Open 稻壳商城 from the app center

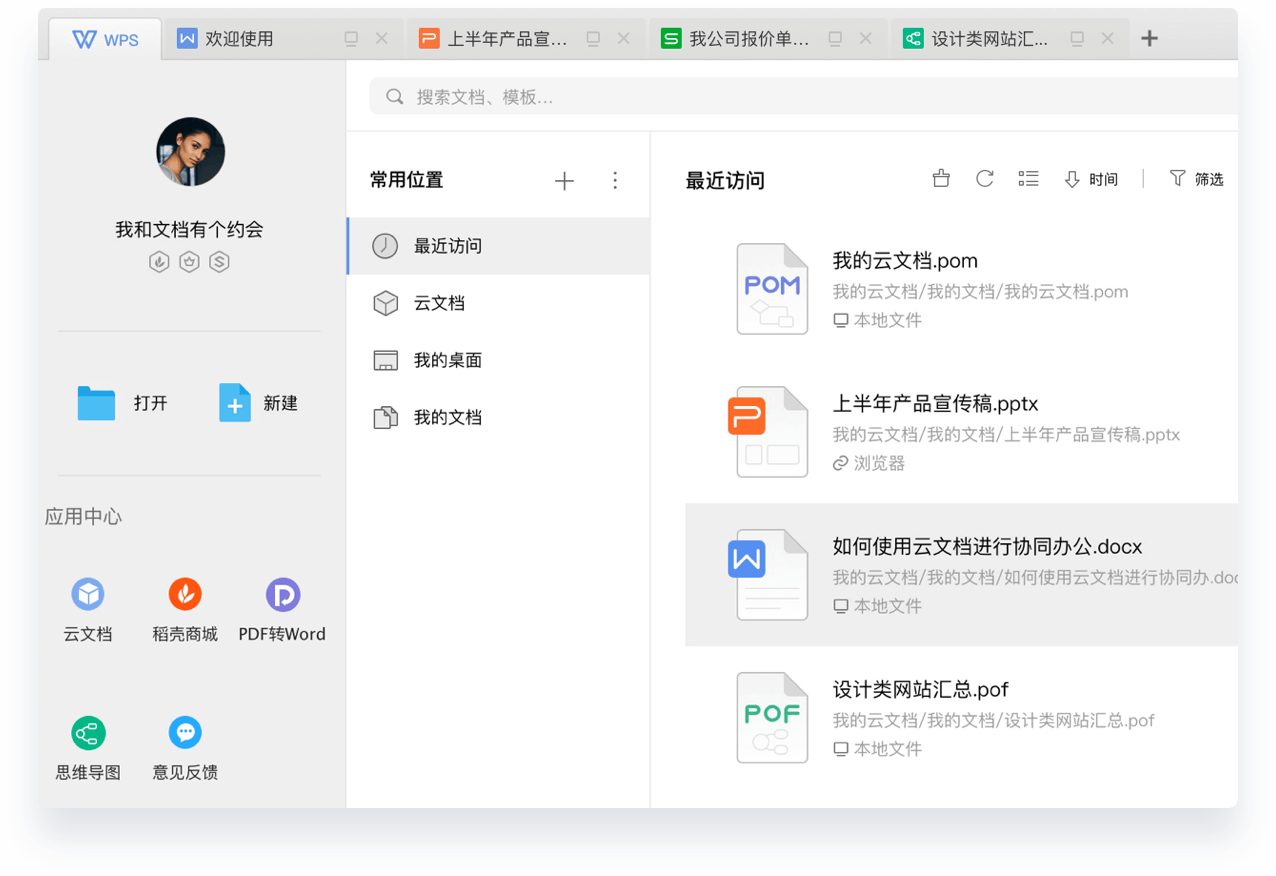(x=184, y=593)
